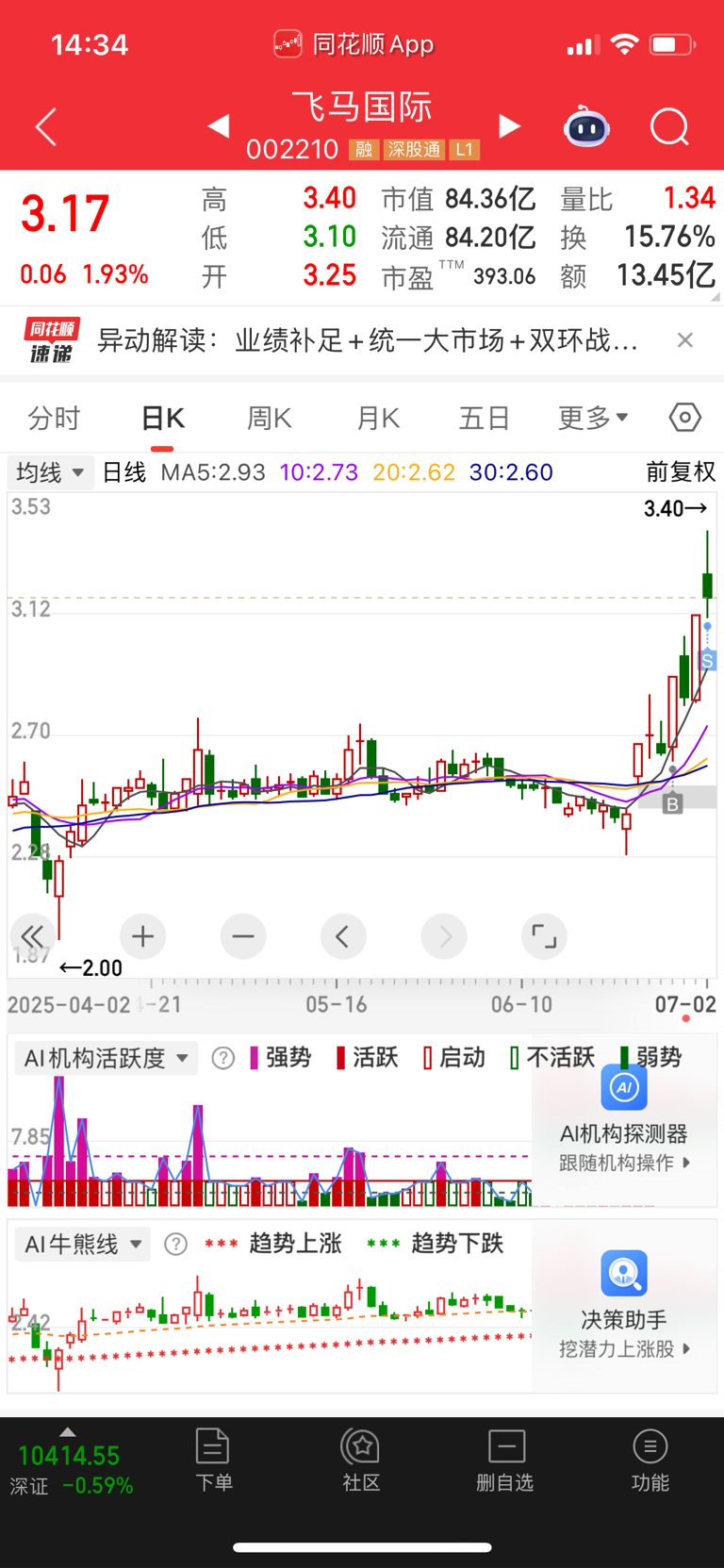Open AI机构探测器 icon
This screenshot has height=1568, width=724.
point(624,1087)
